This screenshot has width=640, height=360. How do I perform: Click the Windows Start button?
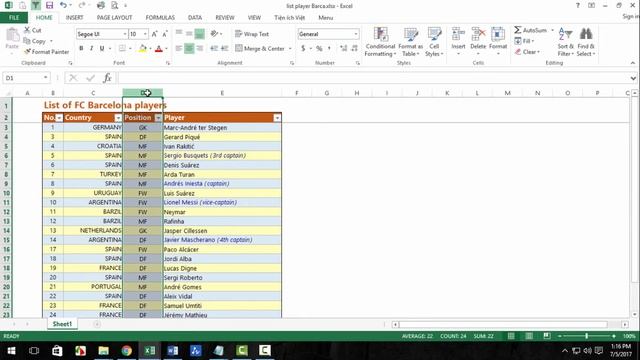[11, 351]
